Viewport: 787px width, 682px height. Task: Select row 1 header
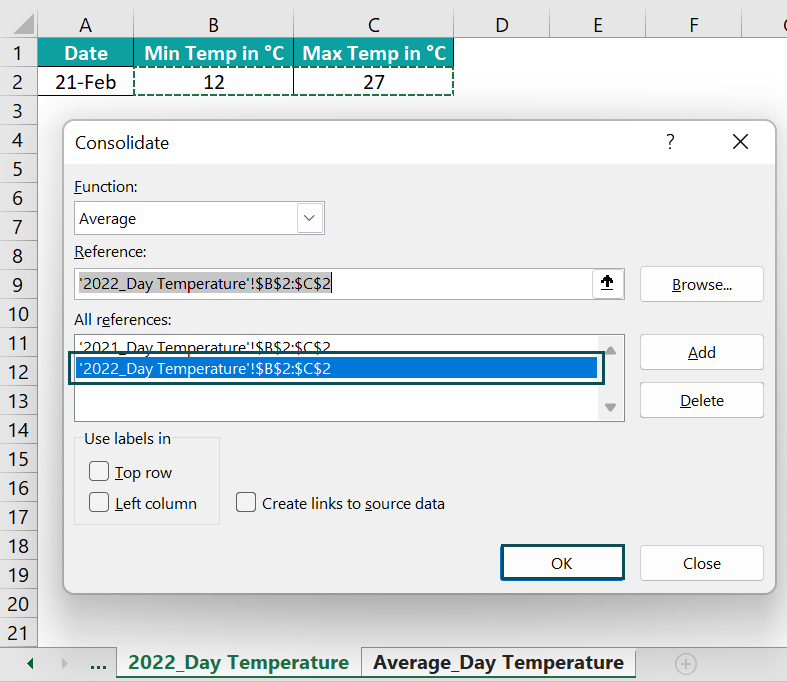[18, 53]
